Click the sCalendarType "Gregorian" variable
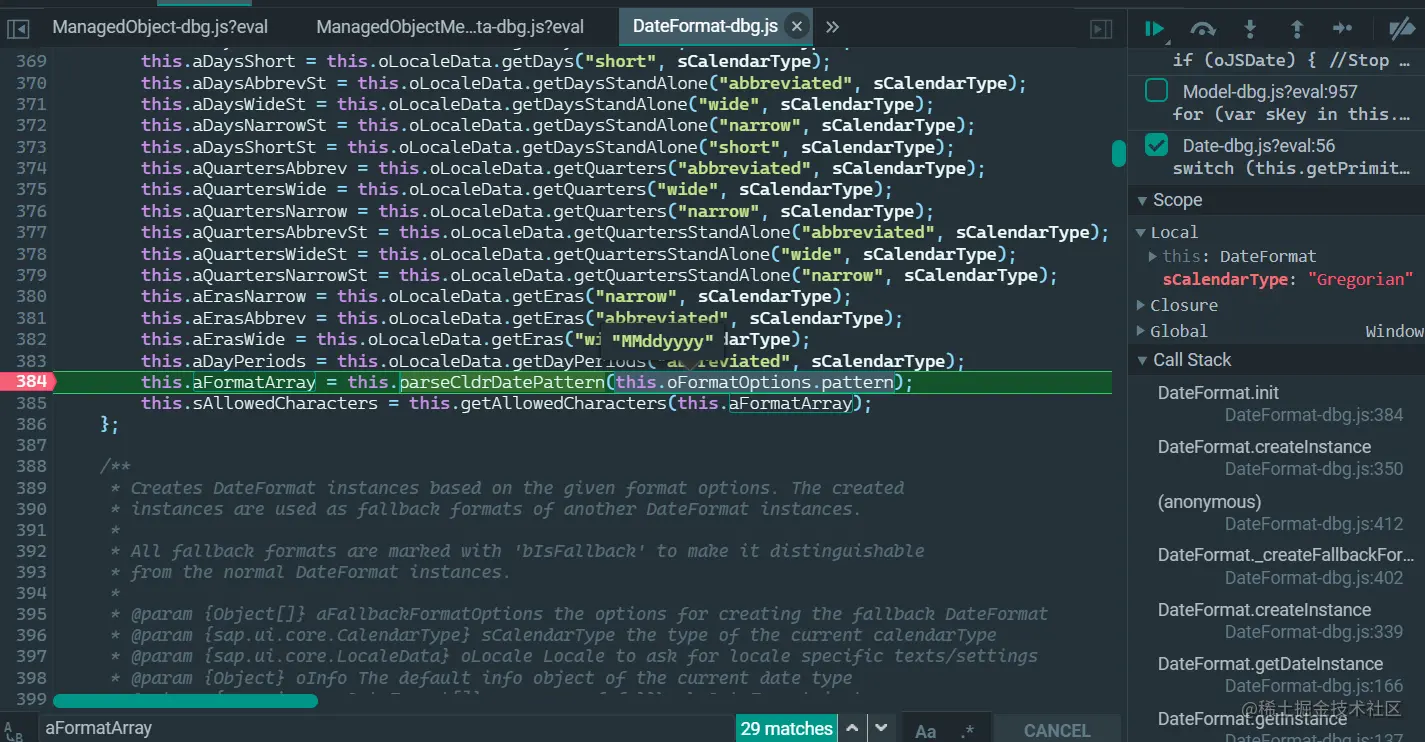Image resolution: width=1425 pixels, height=742 pixels. (1288, 280)
